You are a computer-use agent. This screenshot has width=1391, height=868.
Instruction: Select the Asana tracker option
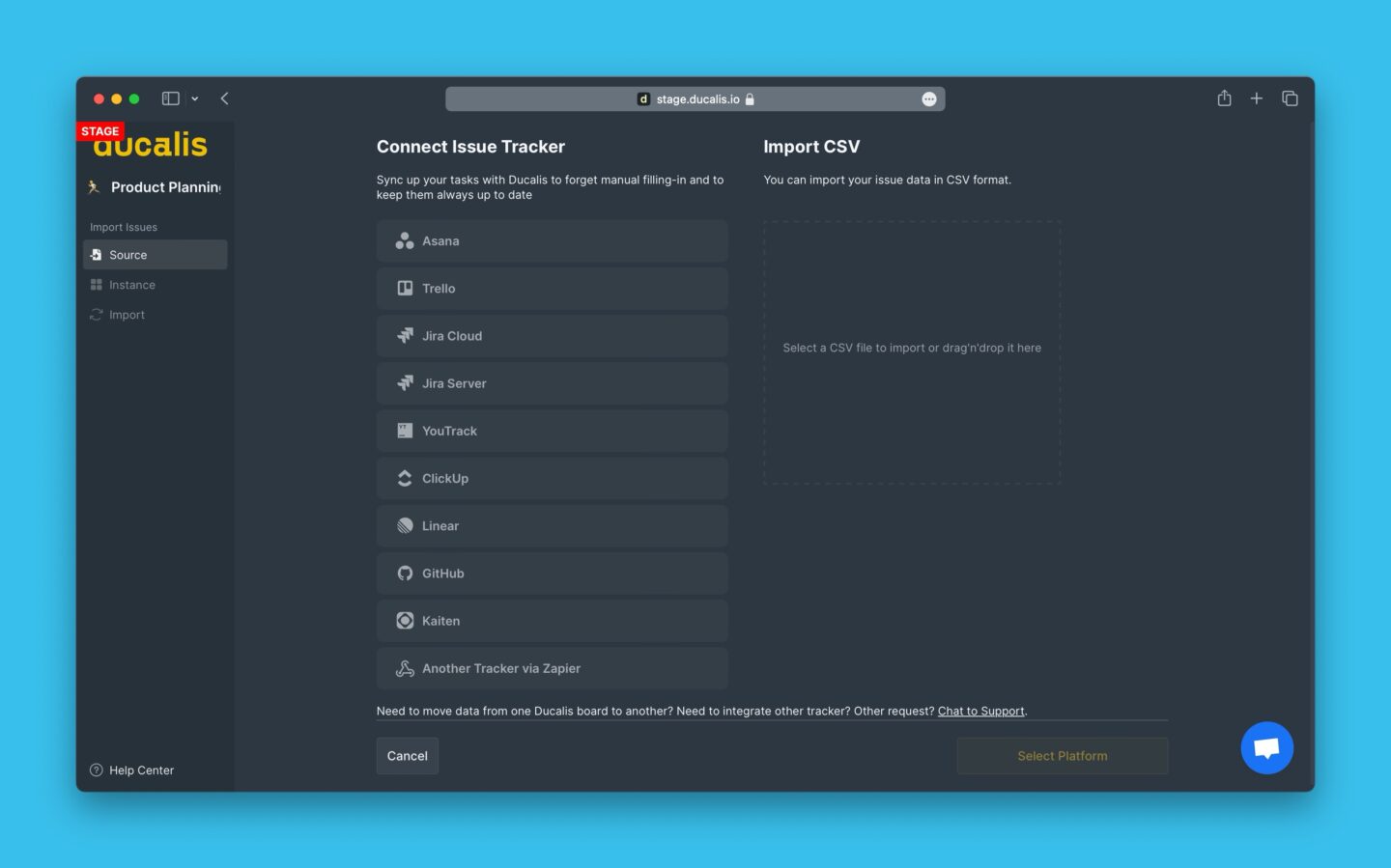click(x=552, y=241)
